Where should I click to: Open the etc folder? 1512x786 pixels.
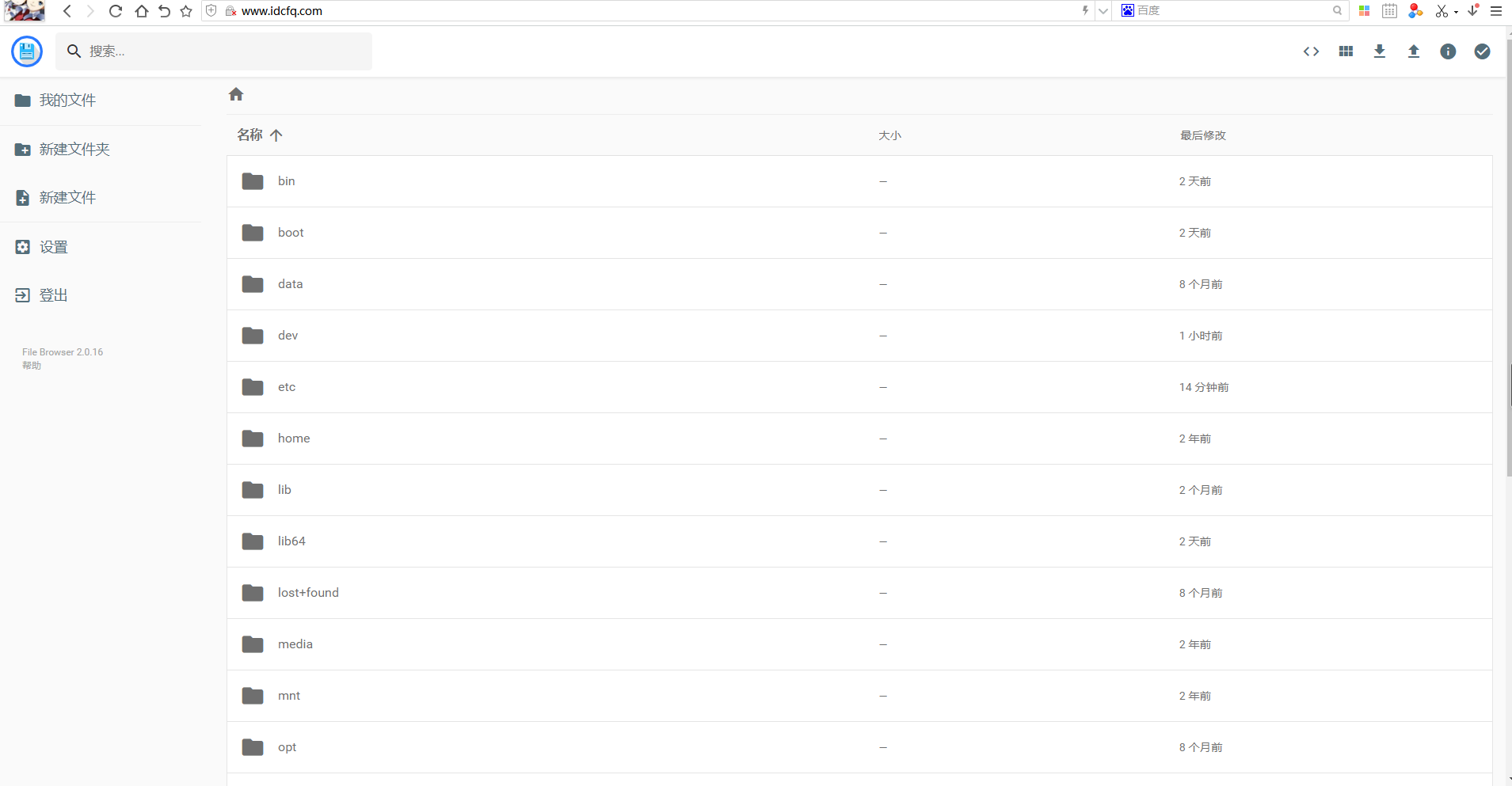(287, 387)
